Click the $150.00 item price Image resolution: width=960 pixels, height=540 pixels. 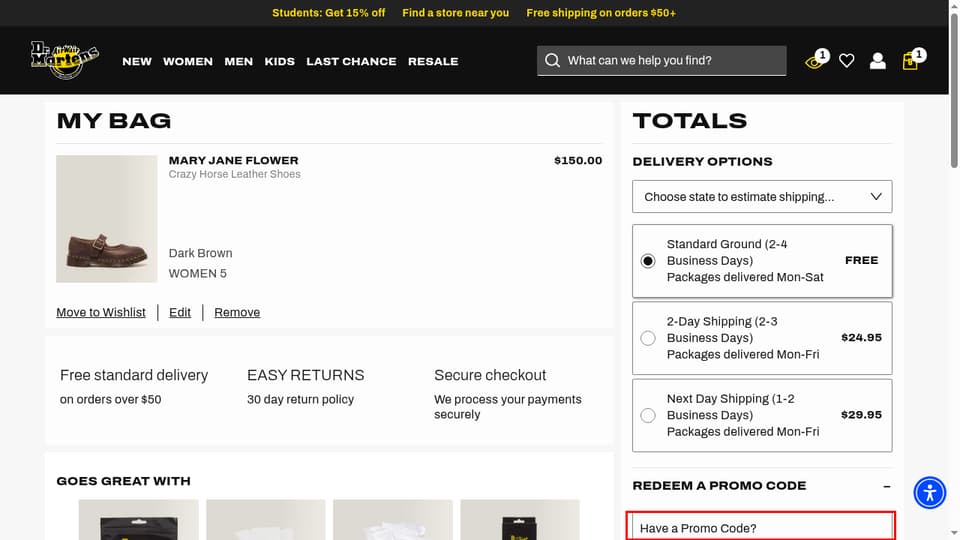(578, 160)
